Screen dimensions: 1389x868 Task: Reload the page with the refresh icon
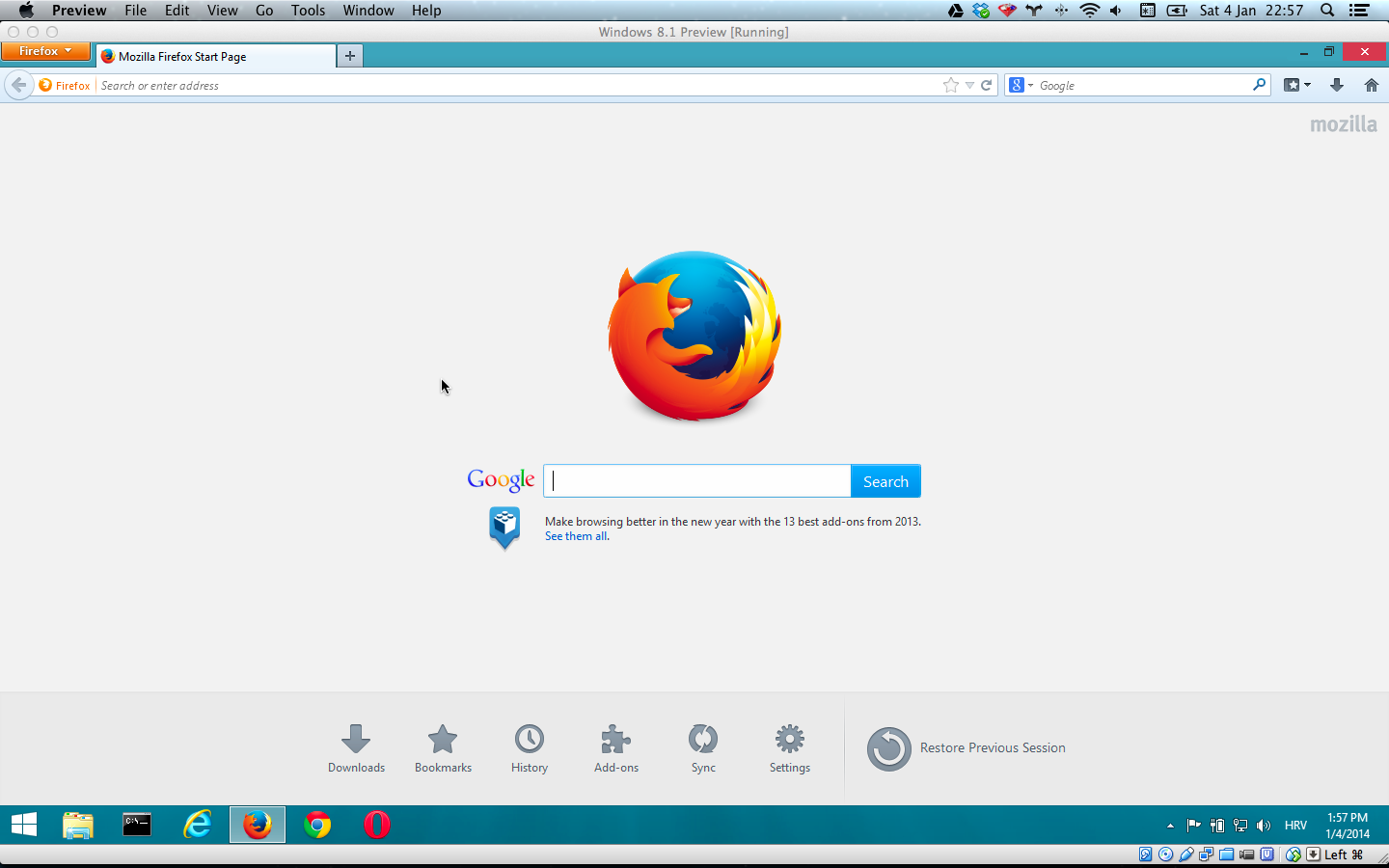[x=987, y=85]
